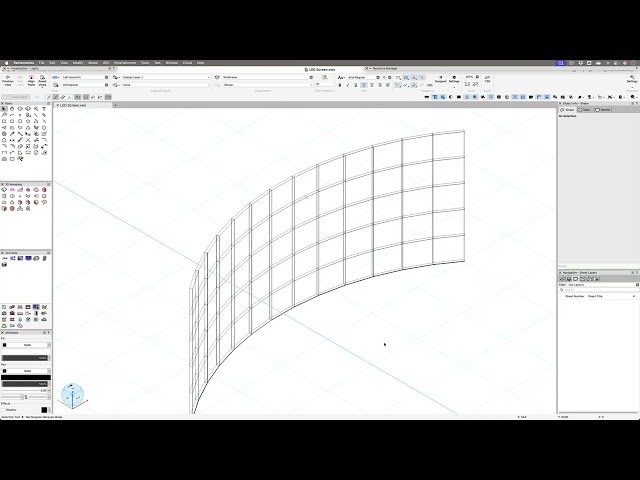Toggle Snap to Angle in Snapping set
The width and height of the screenshot is (640, 480).
pos(414,78)
